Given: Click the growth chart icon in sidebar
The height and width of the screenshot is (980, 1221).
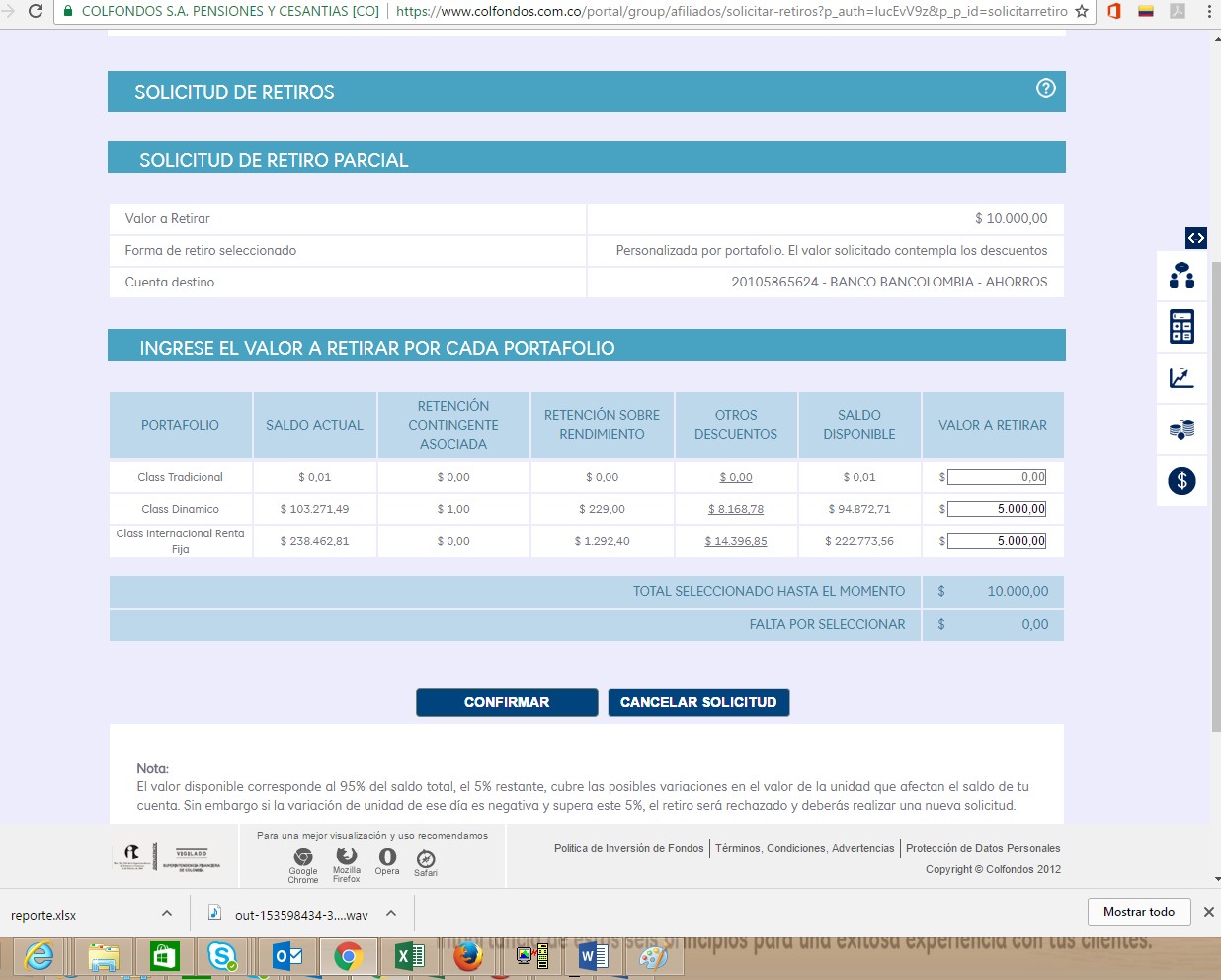Looking at the screenshot, I should click(1181, 378).
